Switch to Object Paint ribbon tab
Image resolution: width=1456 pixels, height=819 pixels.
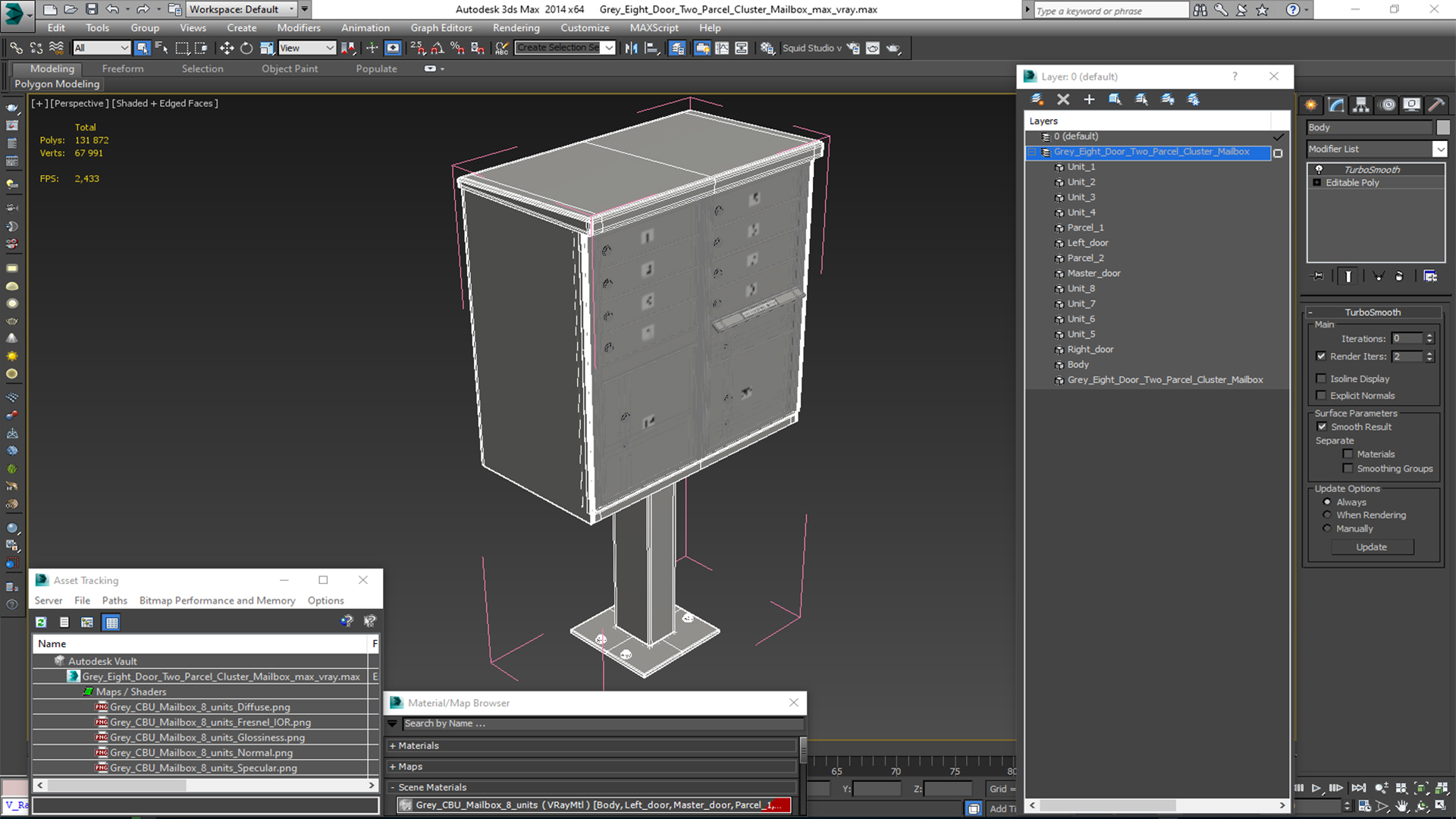[x=290, y=68]
